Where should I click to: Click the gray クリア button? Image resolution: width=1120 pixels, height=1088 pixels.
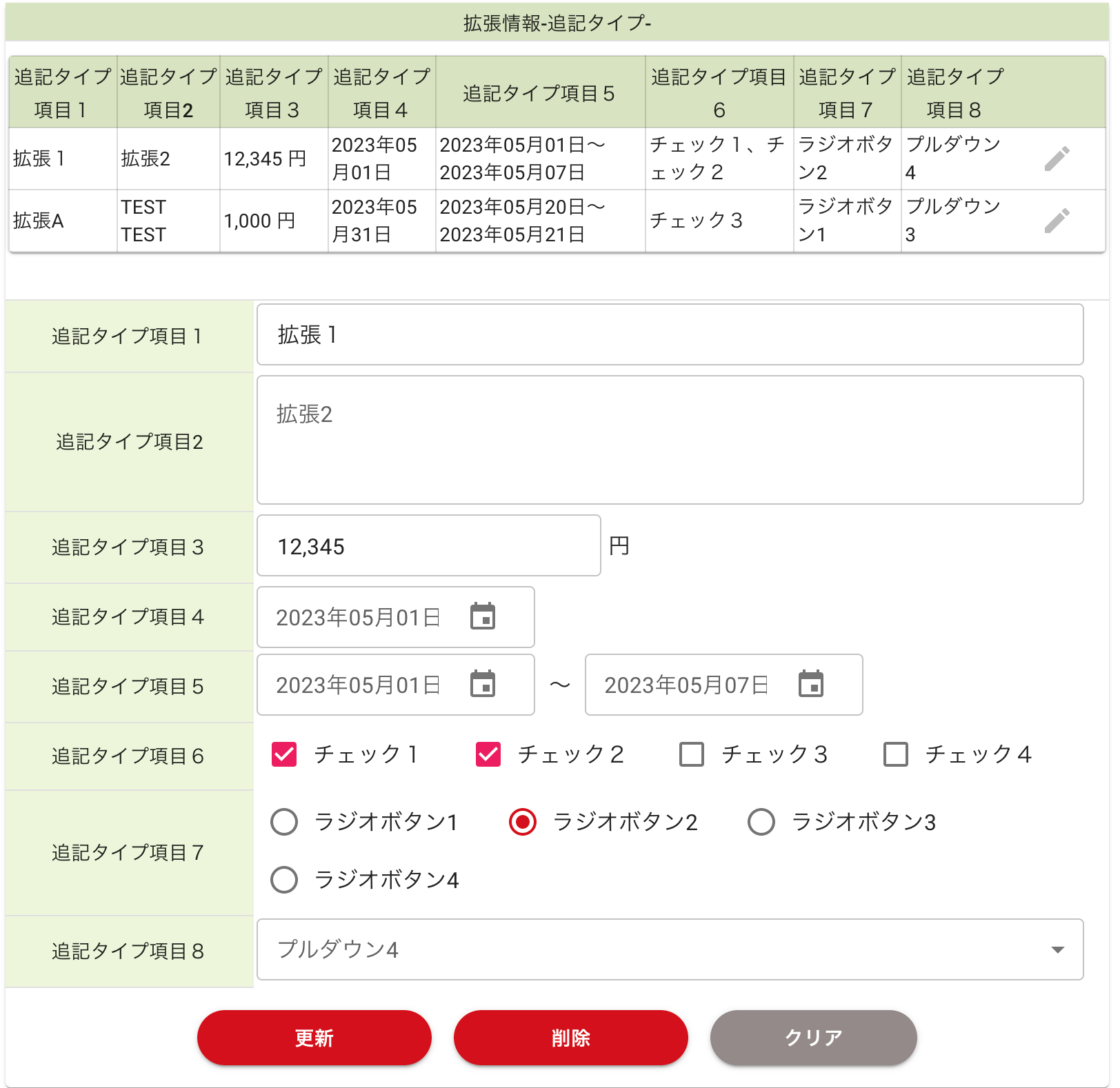(813, 1038)
